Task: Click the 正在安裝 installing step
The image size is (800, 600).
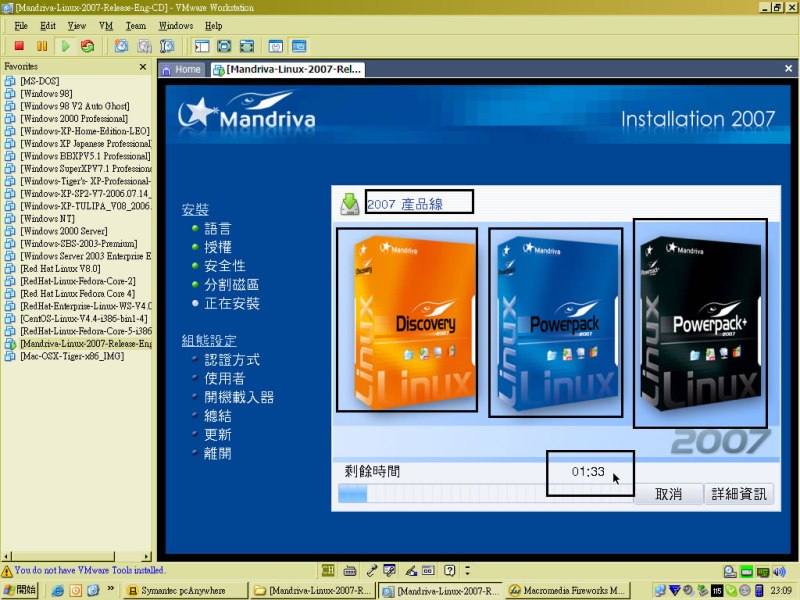Action: (232, 304)
